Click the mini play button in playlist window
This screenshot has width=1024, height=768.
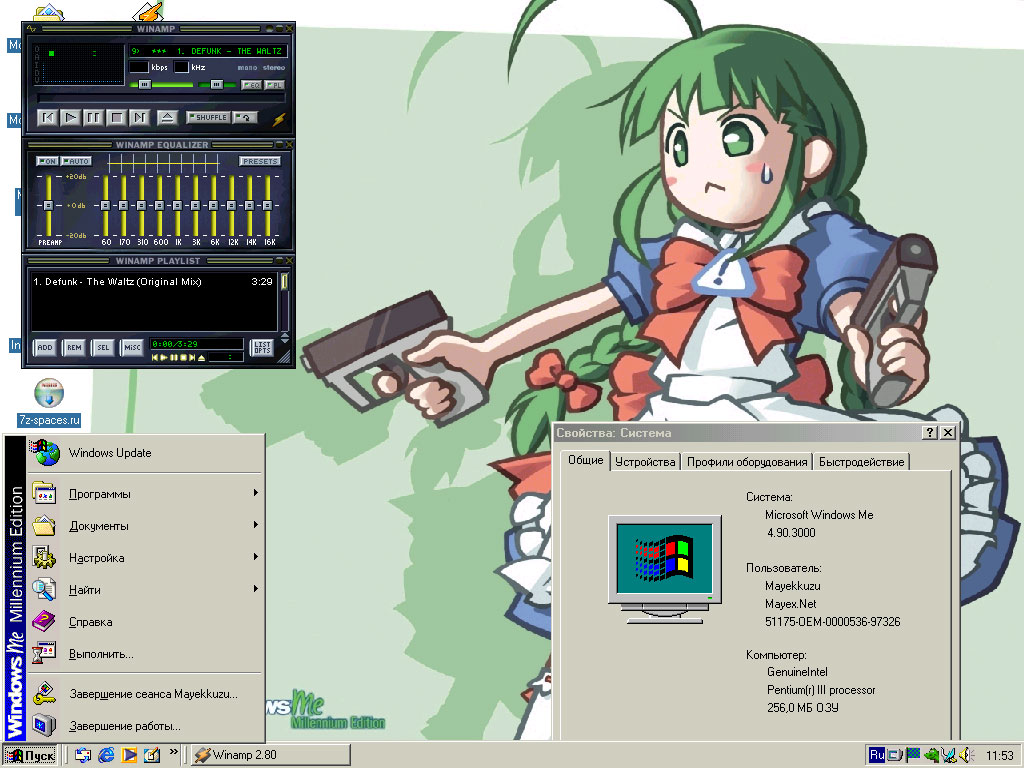tap(164, 358)
